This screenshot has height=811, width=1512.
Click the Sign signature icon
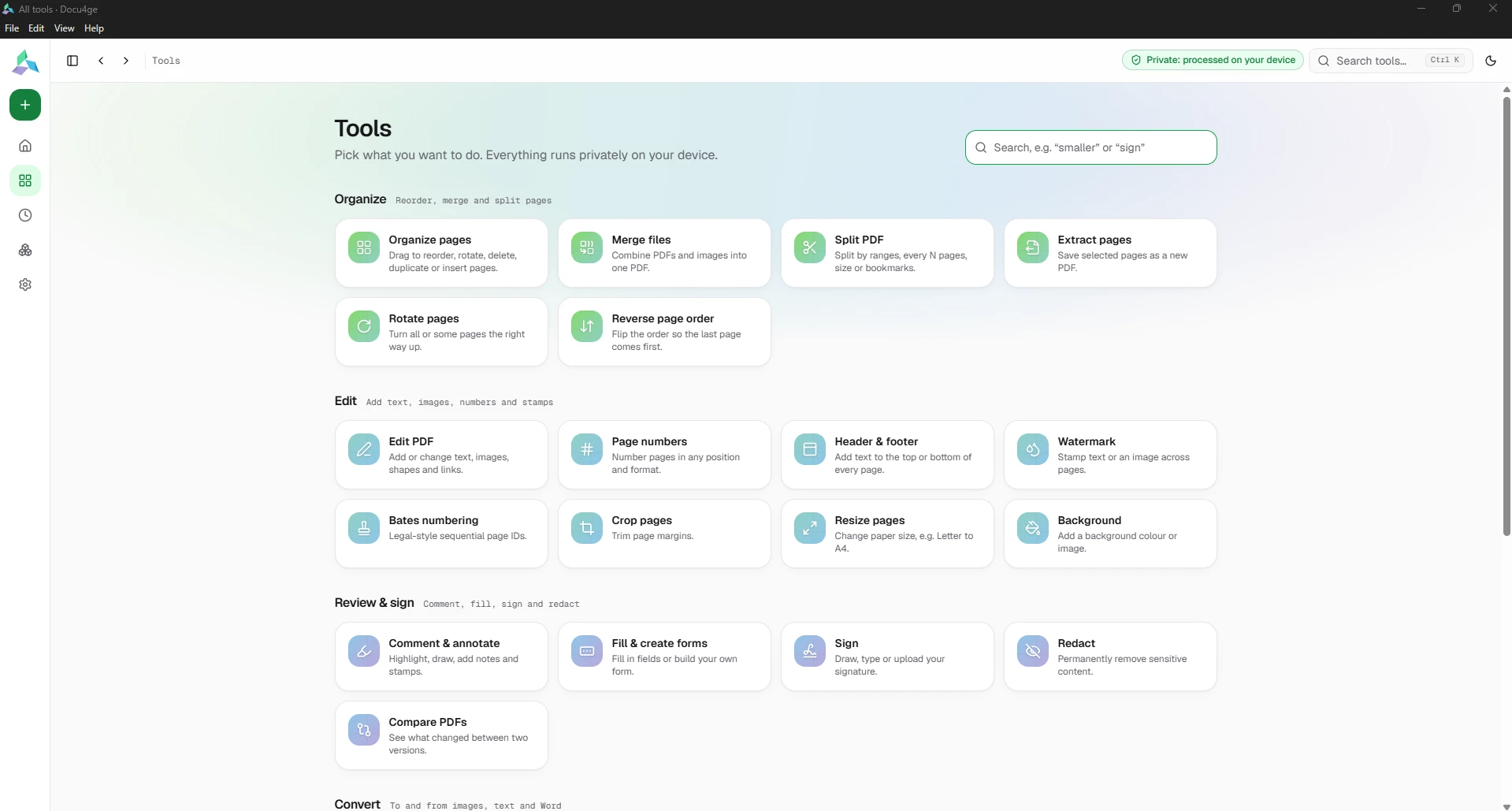[810, 651]
